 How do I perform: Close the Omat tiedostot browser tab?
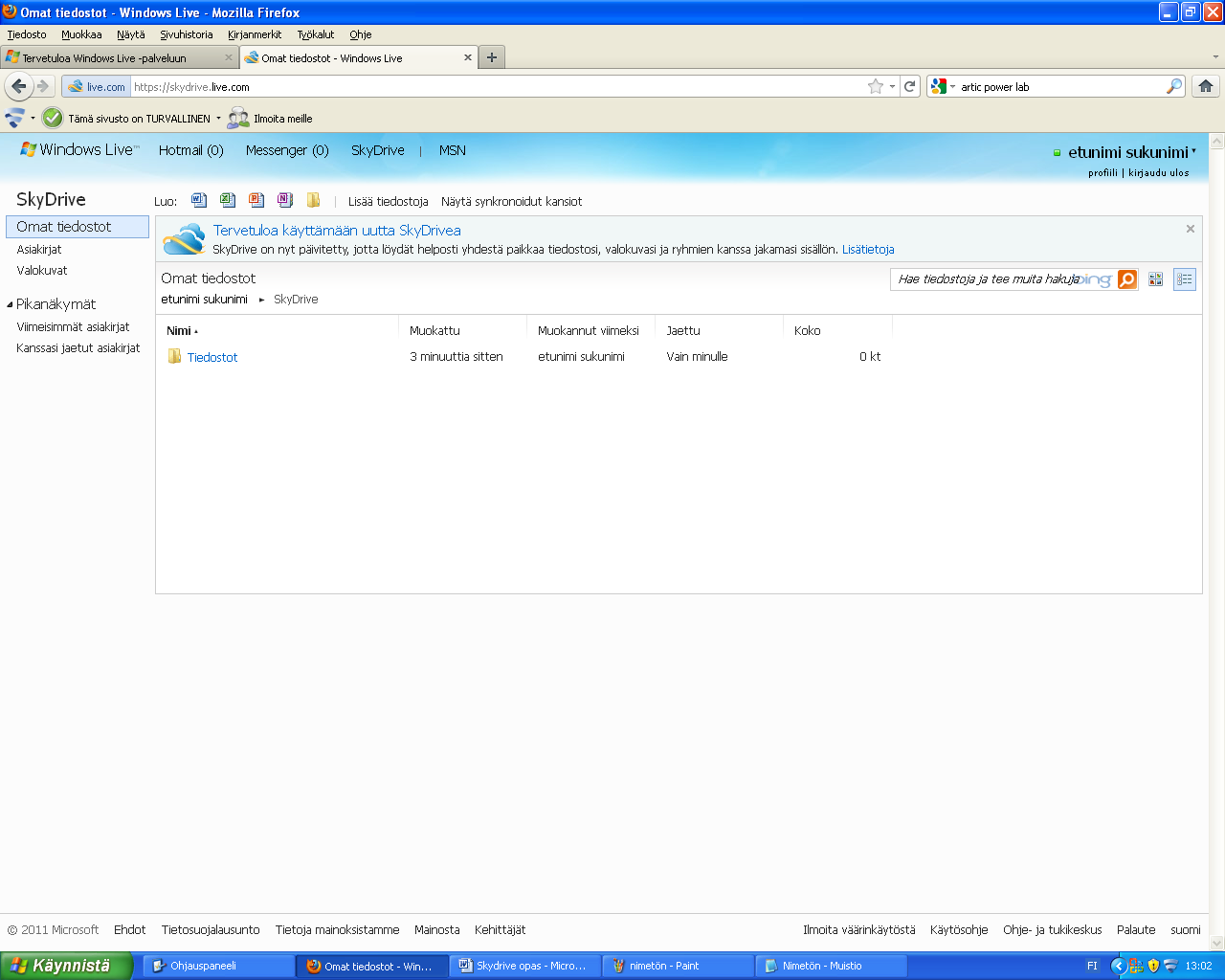[x=468, y=57]
